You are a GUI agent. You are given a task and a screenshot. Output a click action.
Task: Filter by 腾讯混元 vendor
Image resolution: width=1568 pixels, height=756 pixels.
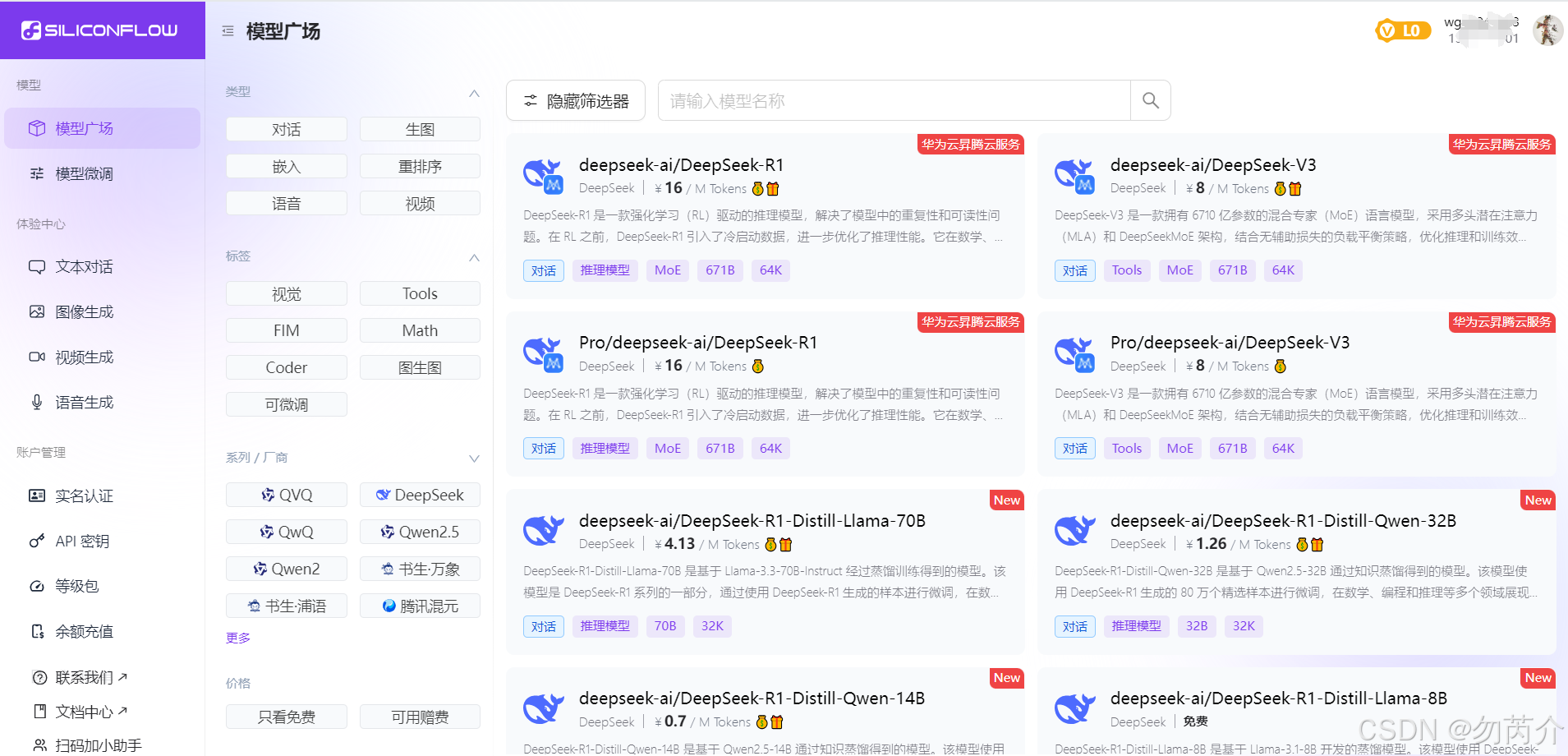pos(420,606)
